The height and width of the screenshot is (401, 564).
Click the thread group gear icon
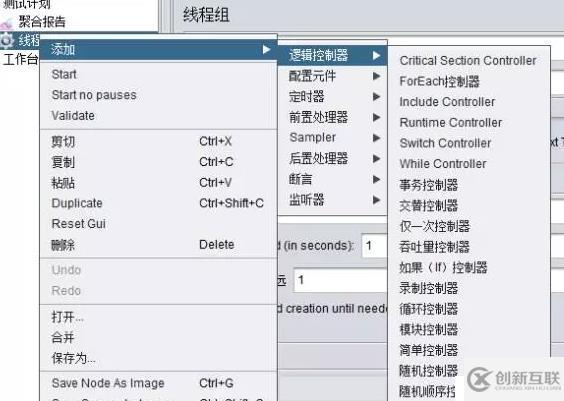(x=6, y=40)
